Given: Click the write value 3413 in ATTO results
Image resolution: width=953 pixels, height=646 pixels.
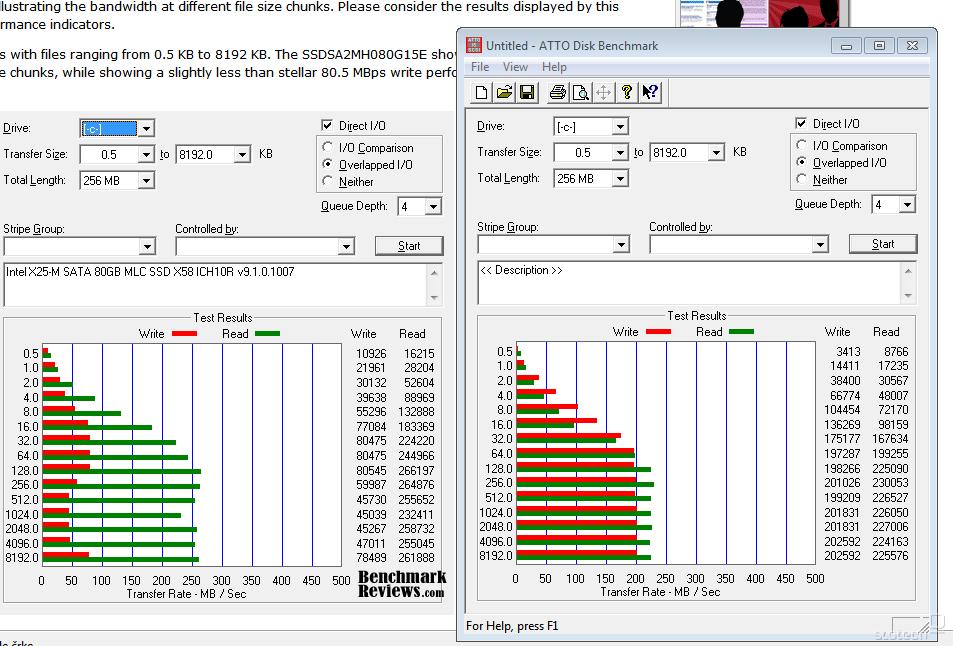Looking at the screenshot, I should tap(848, 351).
